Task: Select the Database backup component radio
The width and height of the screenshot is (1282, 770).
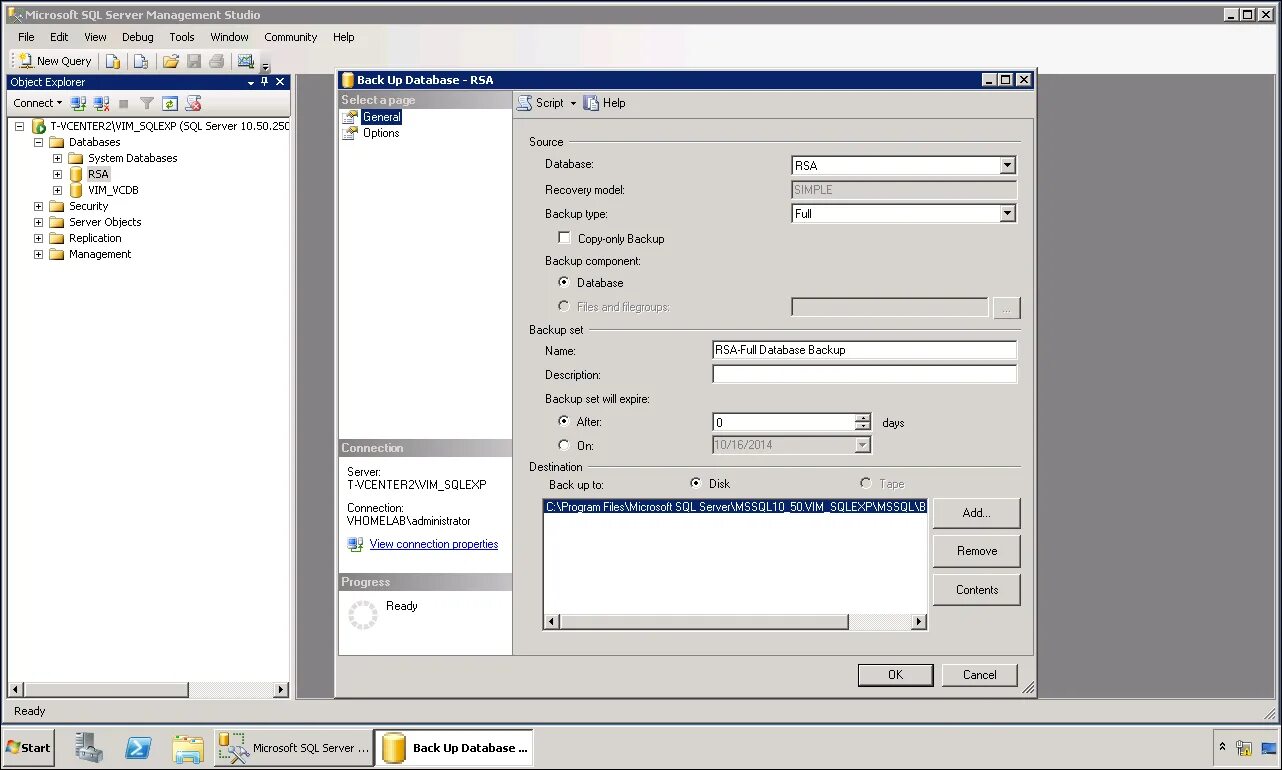Action: pyautogui.click(x=564, y=283)
